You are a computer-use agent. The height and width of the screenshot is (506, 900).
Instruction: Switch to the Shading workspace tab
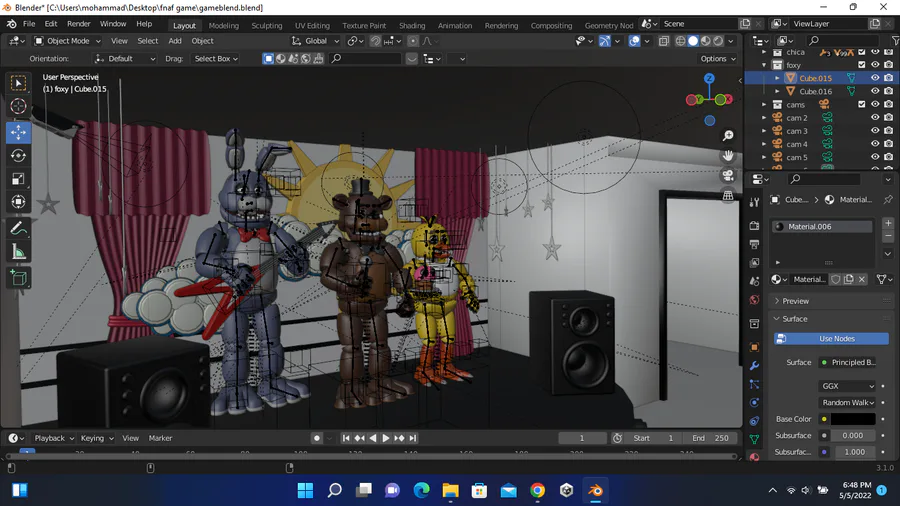click(412, 25)
